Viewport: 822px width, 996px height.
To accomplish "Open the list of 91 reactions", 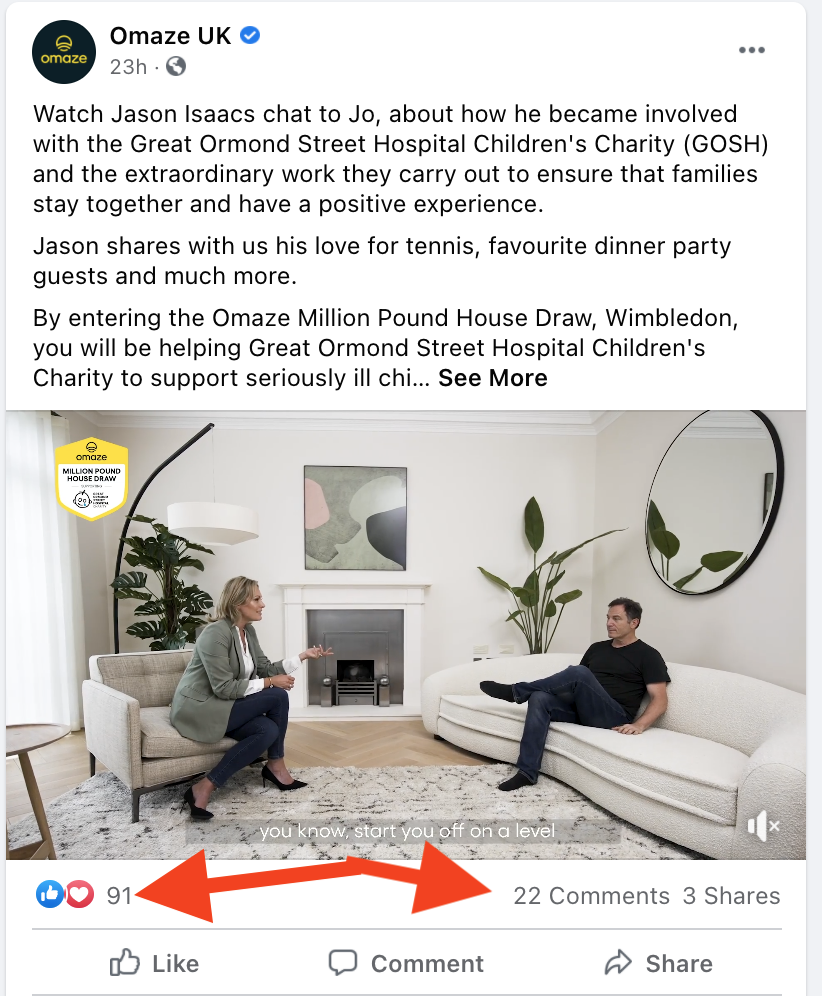I will coord(119,896).
